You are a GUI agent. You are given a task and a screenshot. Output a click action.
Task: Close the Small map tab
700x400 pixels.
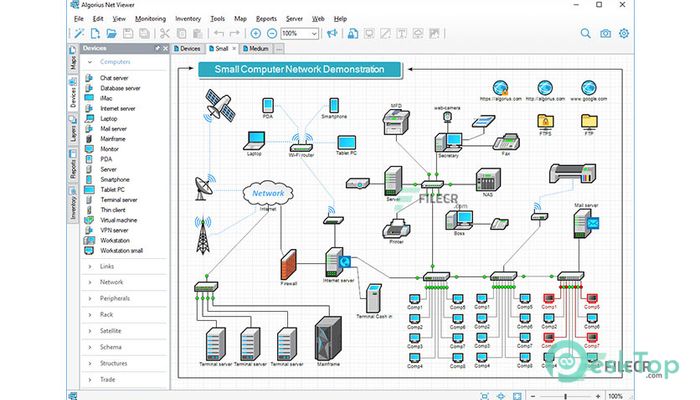(x=234, y=49)
